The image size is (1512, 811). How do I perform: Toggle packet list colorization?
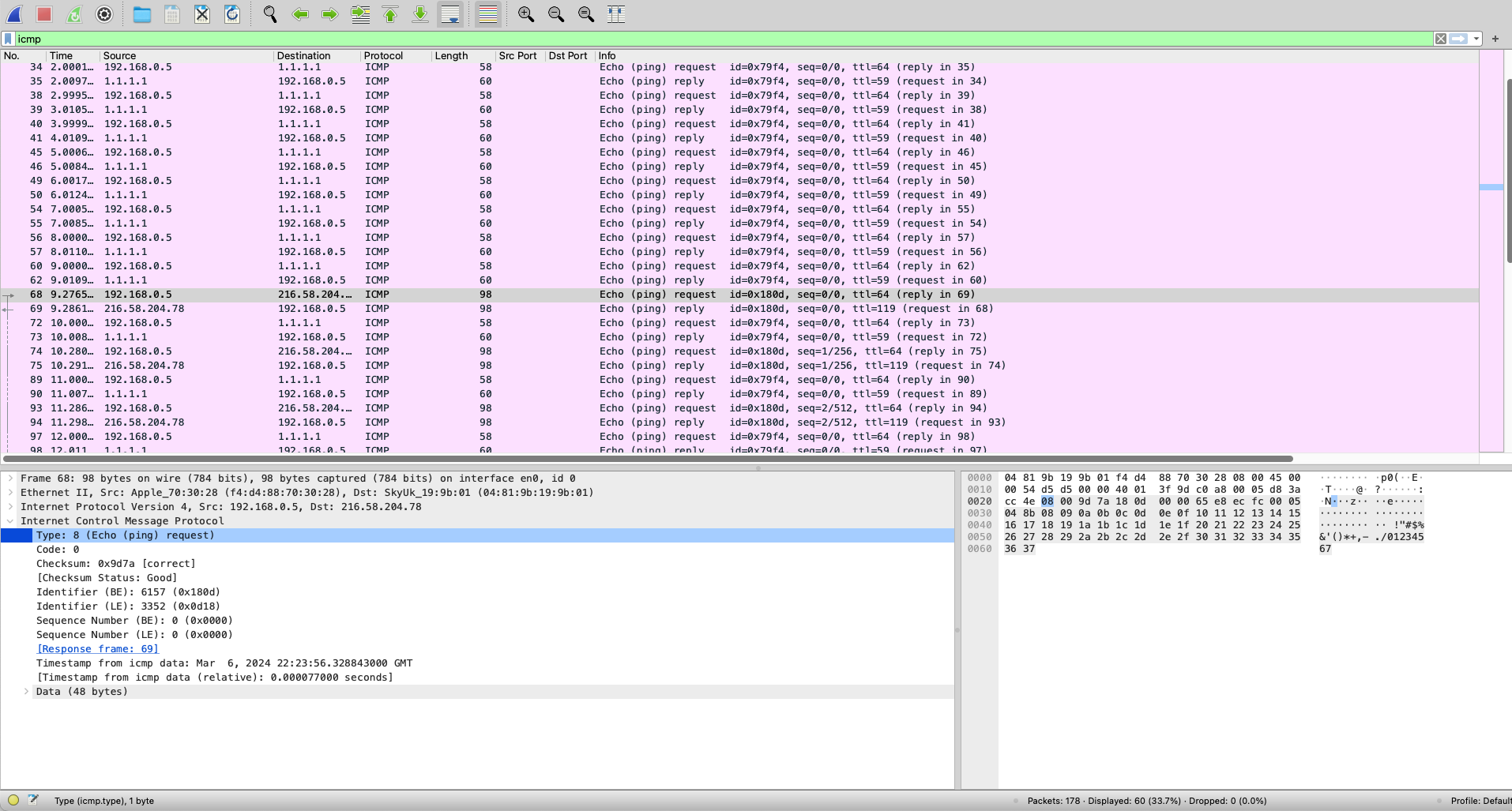click(x=488, y=14)
